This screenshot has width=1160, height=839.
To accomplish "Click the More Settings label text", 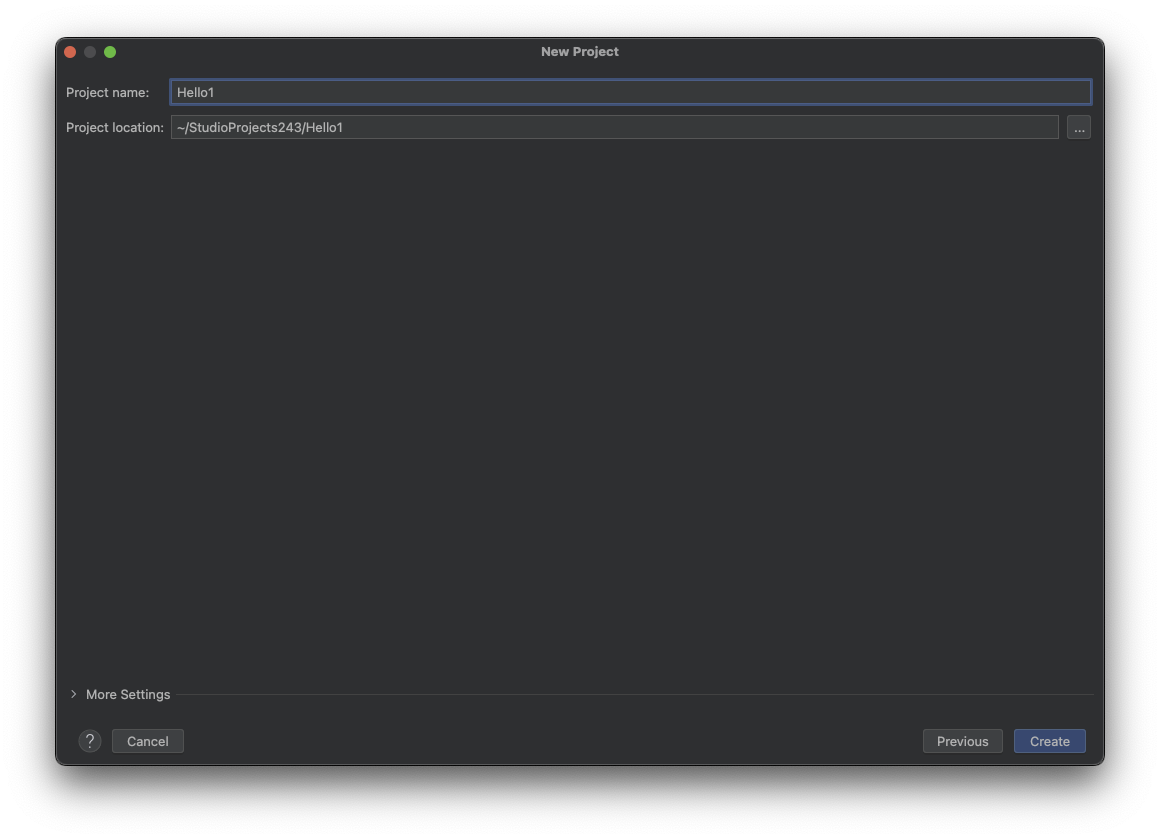I will (x=128, y=694).
